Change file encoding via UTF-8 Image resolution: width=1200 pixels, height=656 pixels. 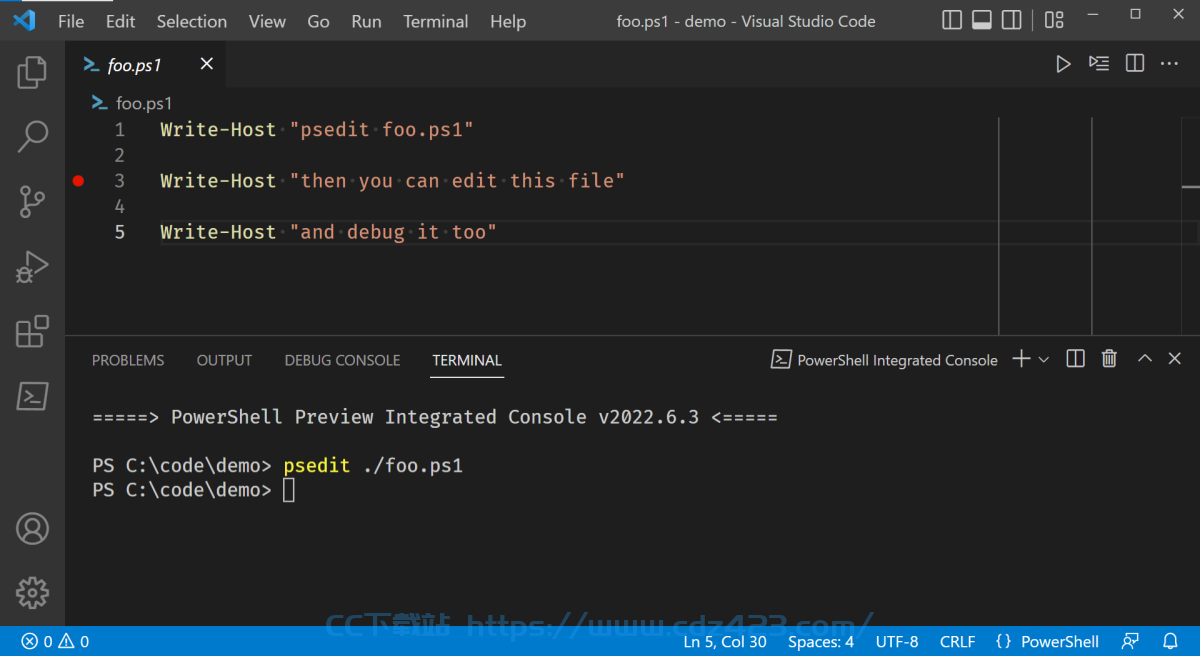pos(897,642)
